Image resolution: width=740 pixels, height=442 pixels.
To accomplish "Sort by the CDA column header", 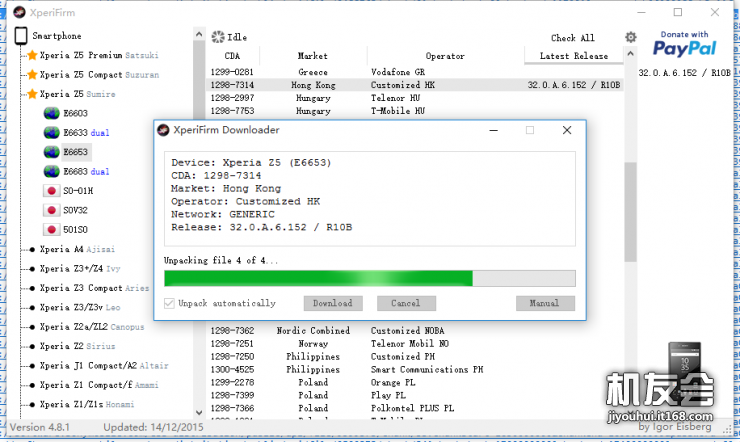I will point(232,56).
